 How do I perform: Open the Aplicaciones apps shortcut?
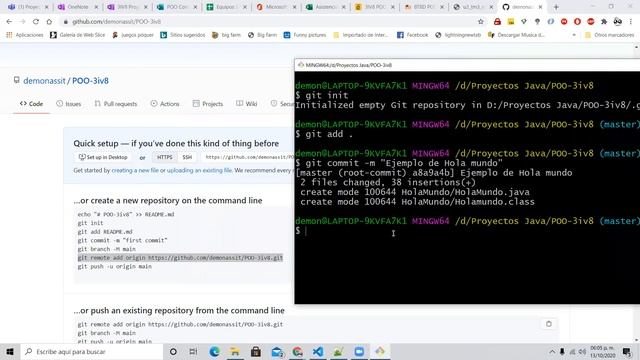coord(24,35)
